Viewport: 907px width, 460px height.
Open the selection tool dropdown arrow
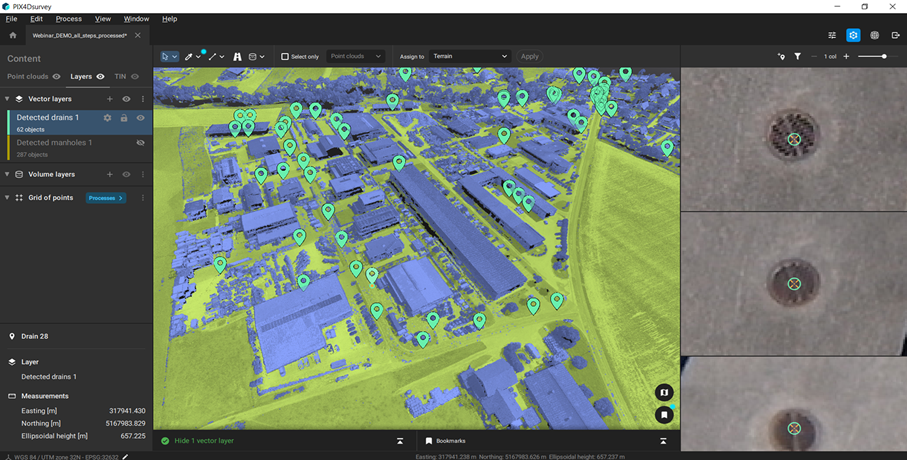point(174,57)
